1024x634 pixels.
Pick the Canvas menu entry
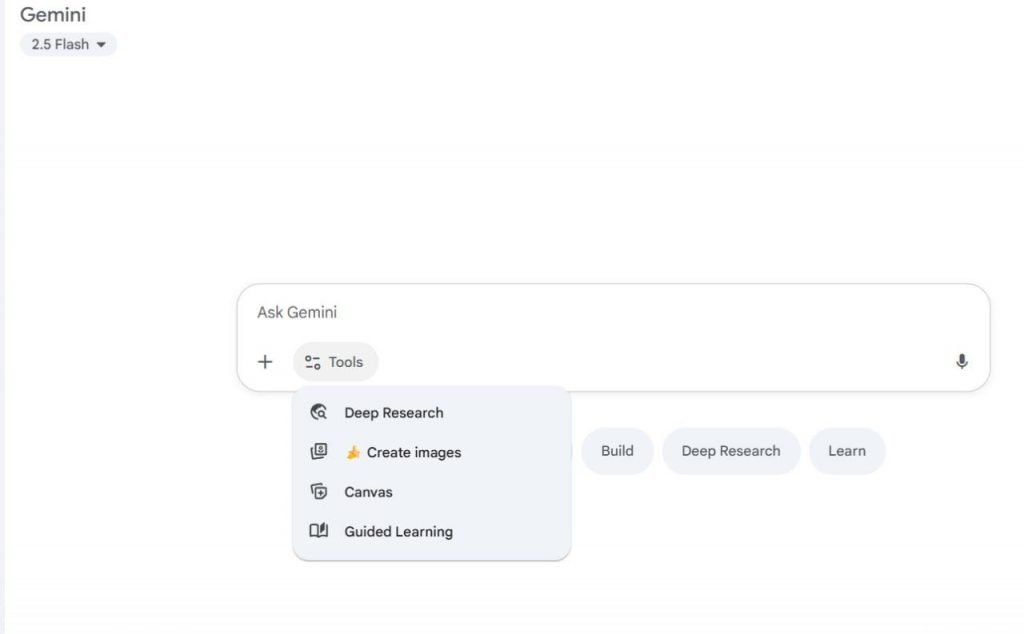click(369, 492)
